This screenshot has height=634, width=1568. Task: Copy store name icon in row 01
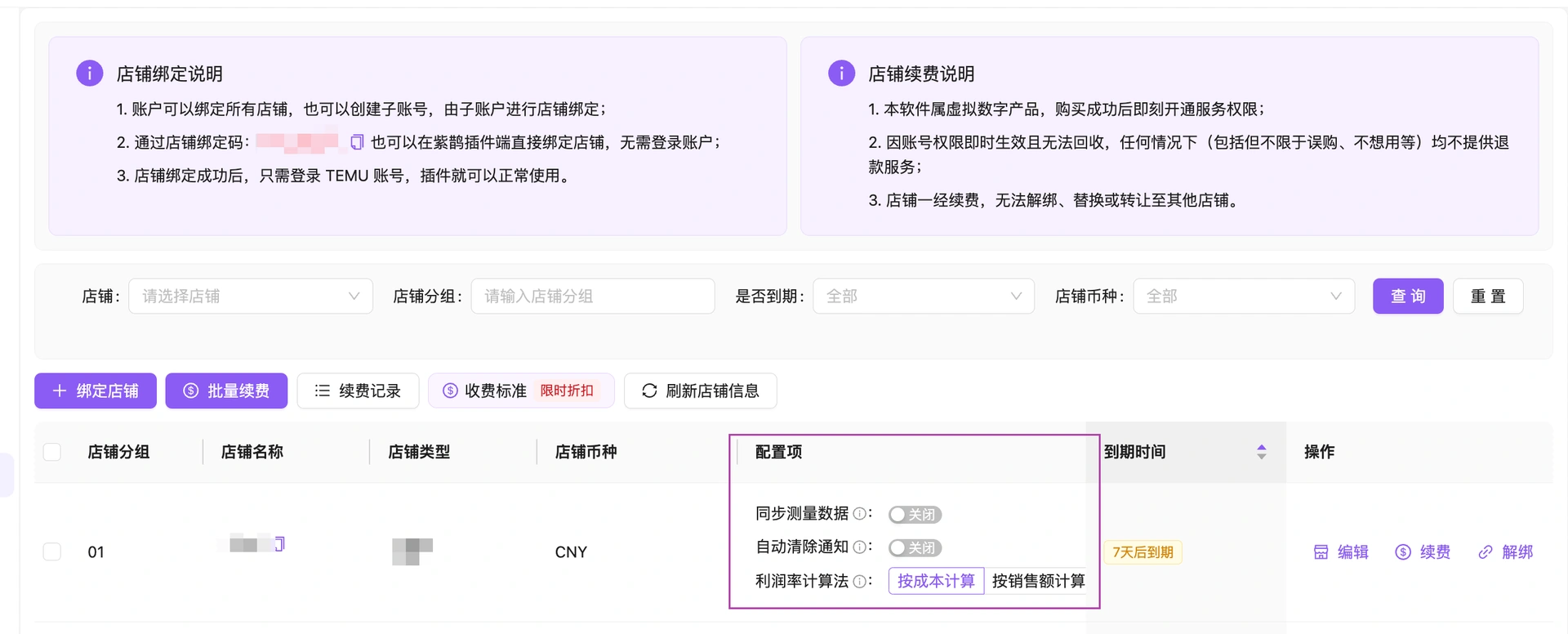click(279, 543)
